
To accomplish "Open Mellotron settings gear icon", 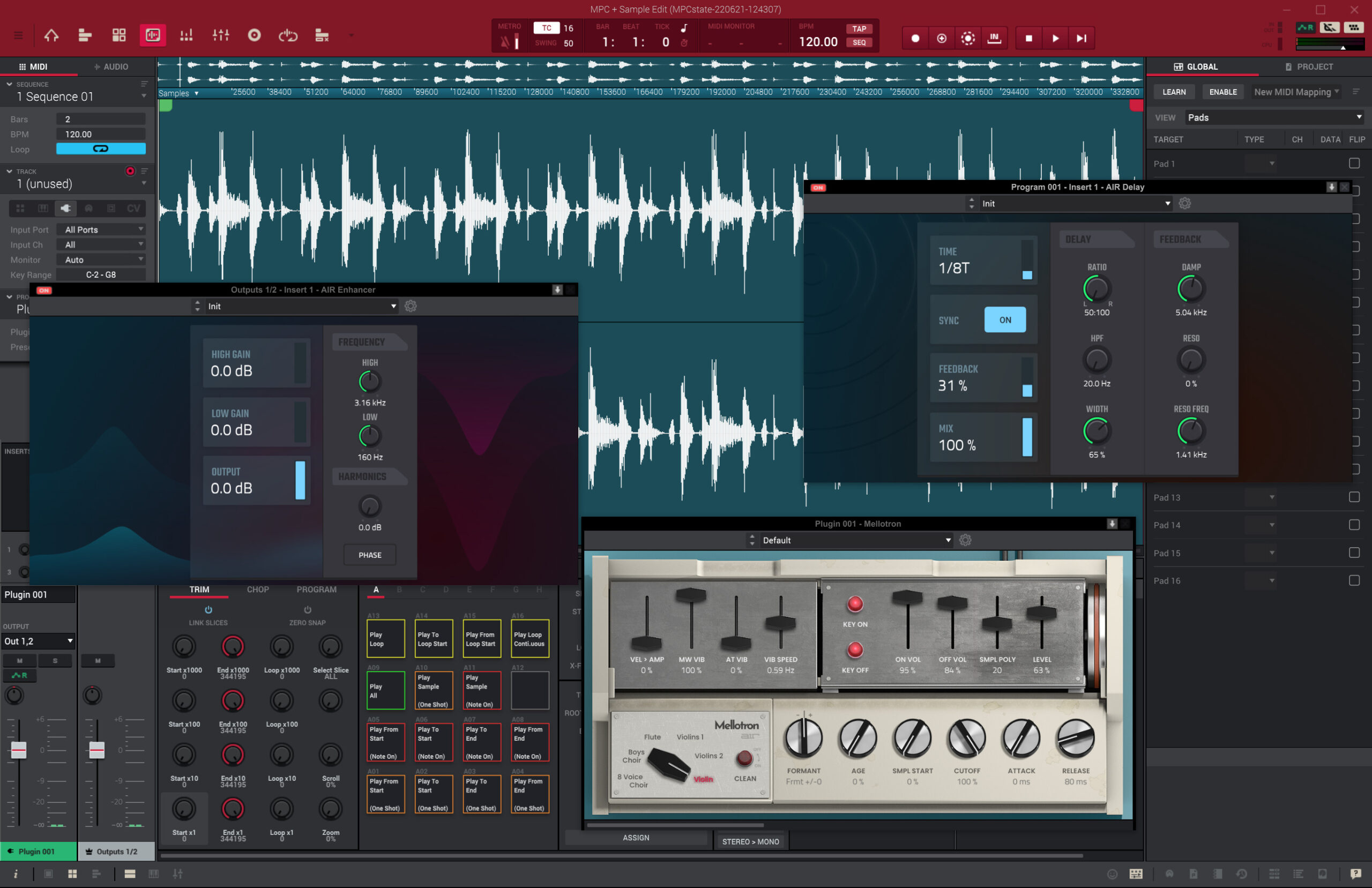I will [x=966, y=540].
